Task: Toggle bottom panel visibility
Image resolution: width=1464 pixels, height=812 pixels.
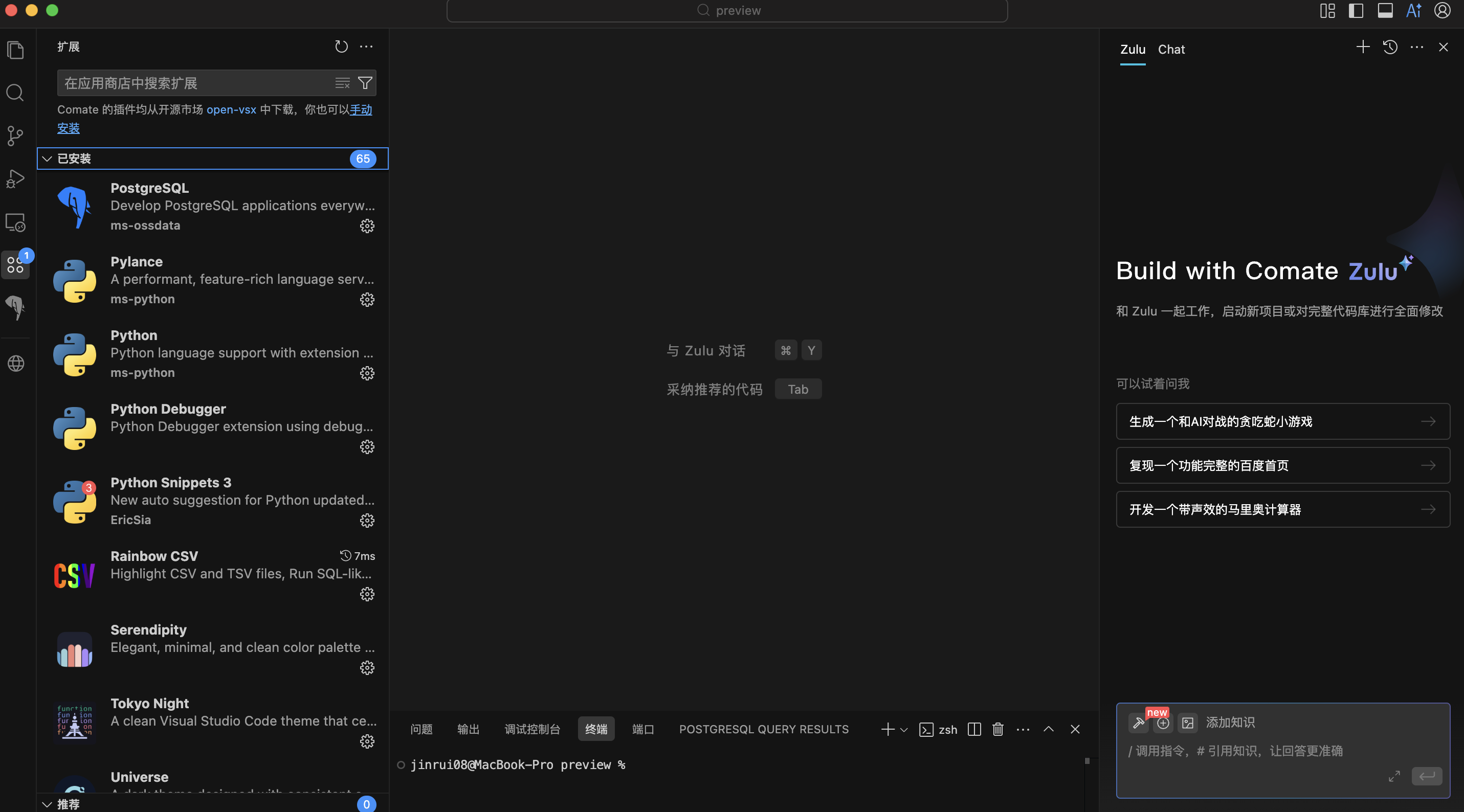Action: coord(1385,11)
